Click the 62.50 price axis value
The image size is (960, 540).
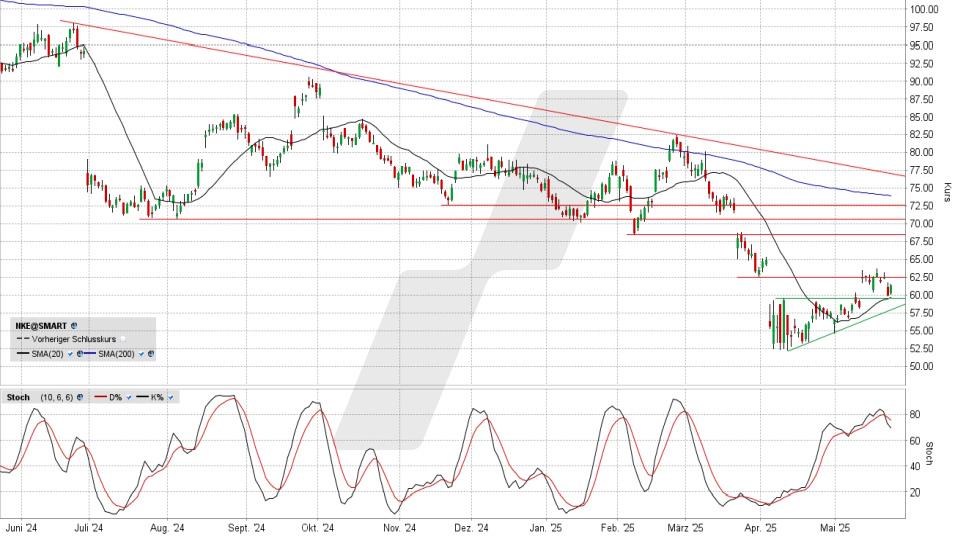coord(922,277)
